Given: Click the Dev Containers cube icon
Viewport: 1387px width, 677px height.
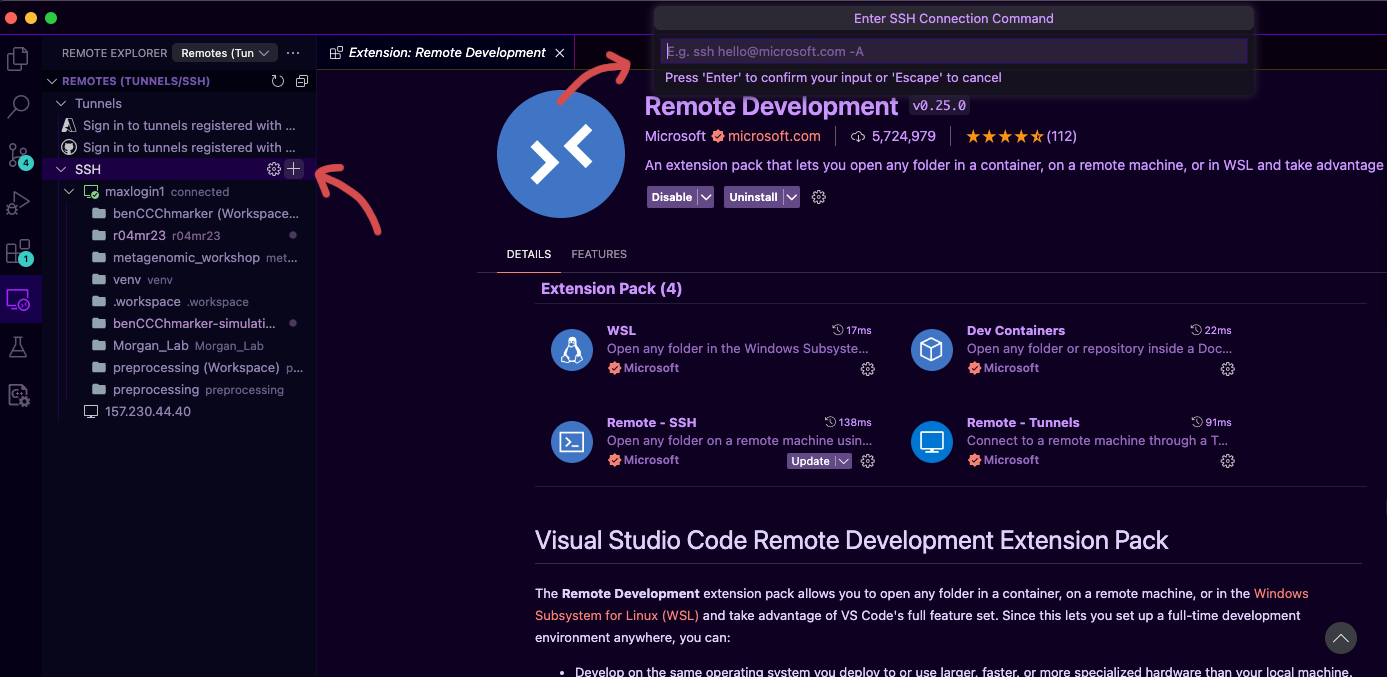Looking at the screenshot, I should pyautogui.click(x=932, y=350).
